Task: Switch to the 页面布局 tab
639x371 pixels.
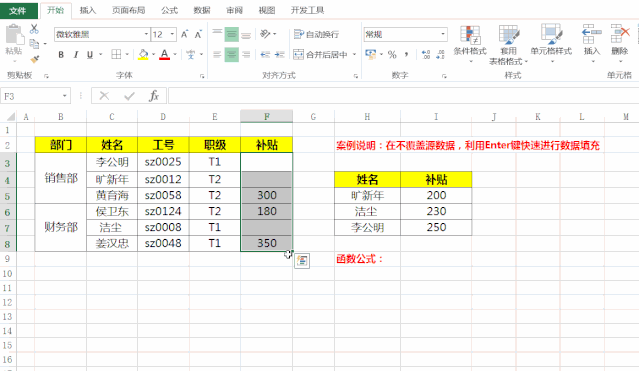Action: click(x=128, y=10)
